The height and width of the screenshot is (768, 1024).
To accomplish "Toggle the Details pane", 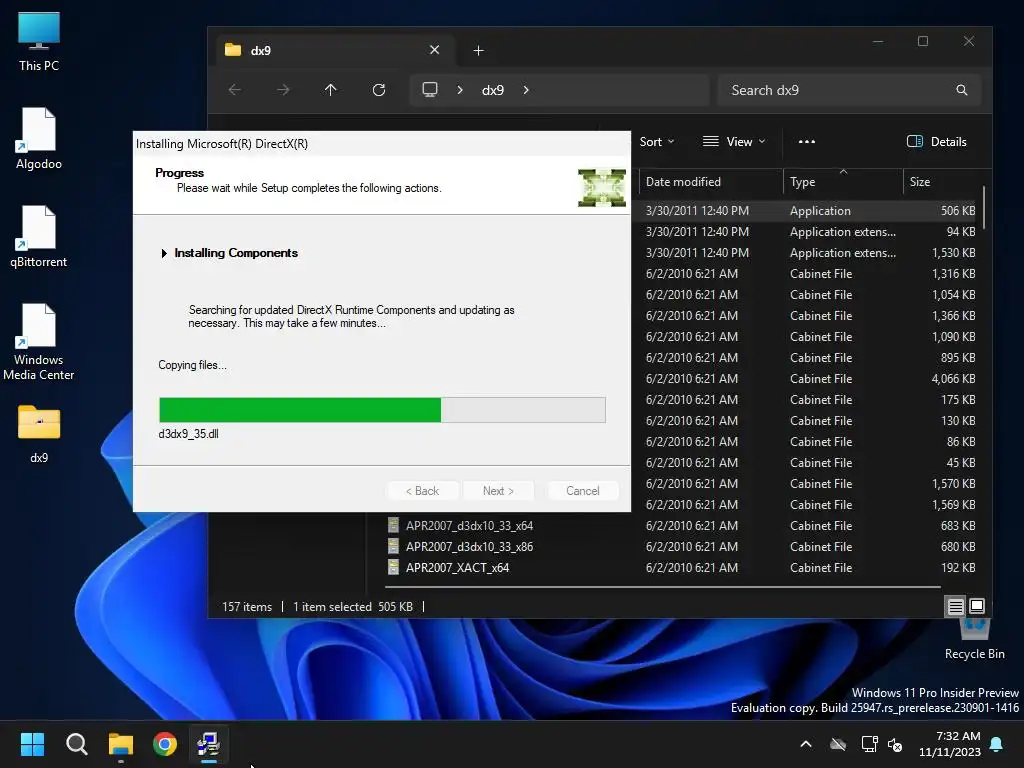I will (936, 142).
